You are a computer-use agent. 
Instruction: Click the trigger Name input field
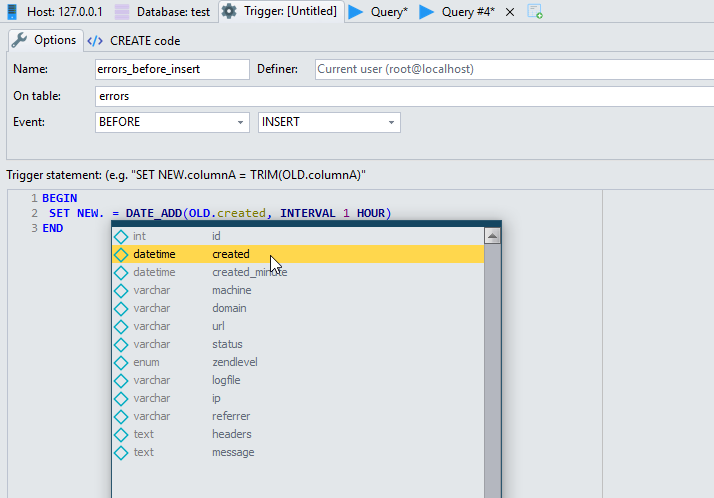click(x=170, y=69)
